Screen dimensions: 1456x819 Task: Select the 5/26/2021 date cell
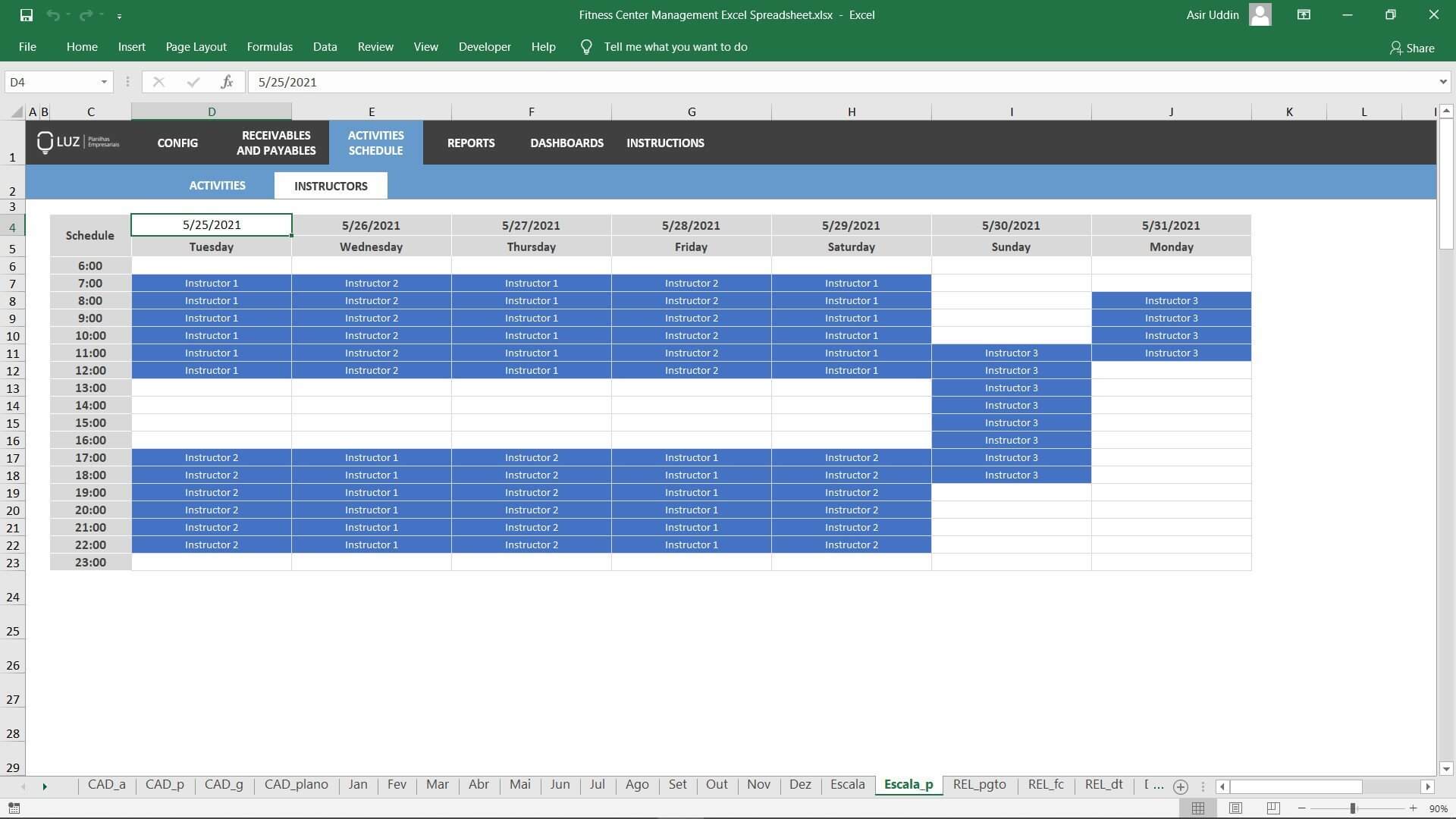click(x=371, y=225)
